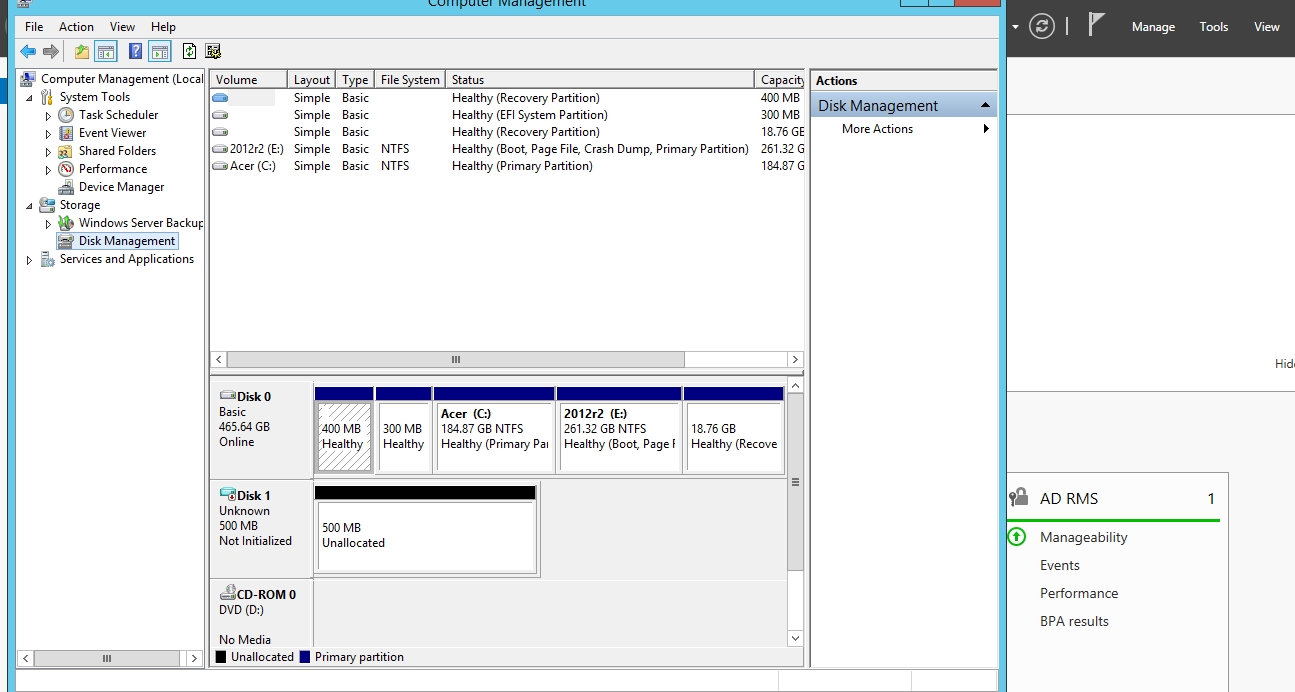Screen dimensions: 1295x692
Task: Expand the Task Scheduler node
Action: pos(48,116)
